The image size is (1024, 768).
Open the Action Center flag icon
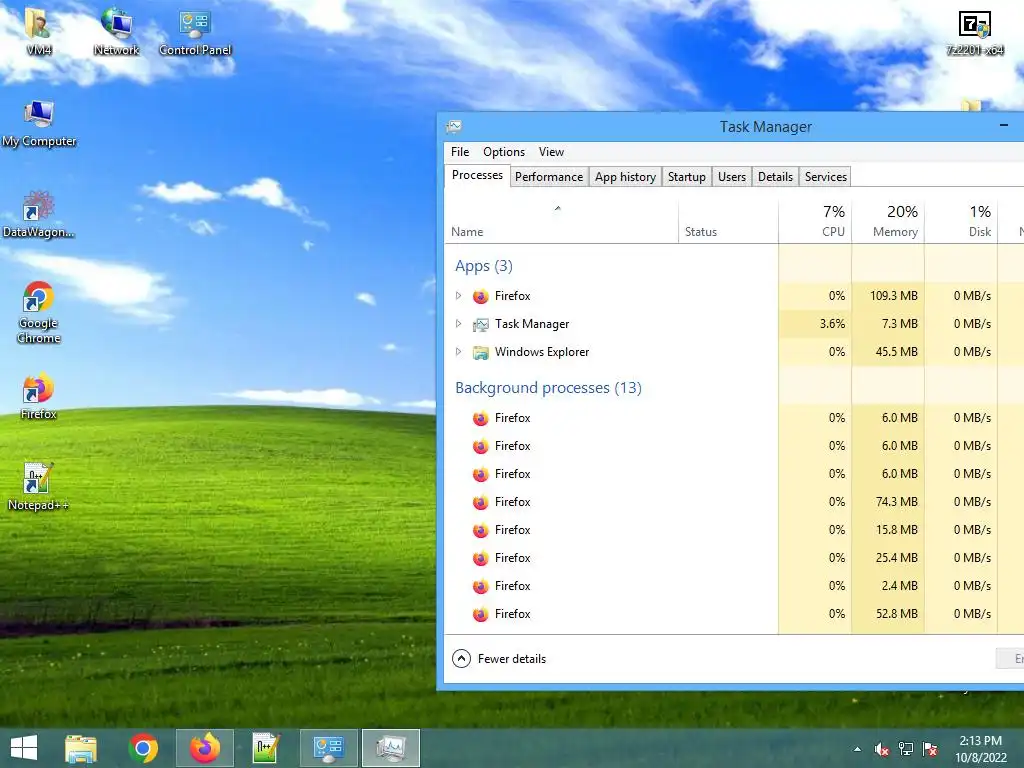click(x=930, y=749)
